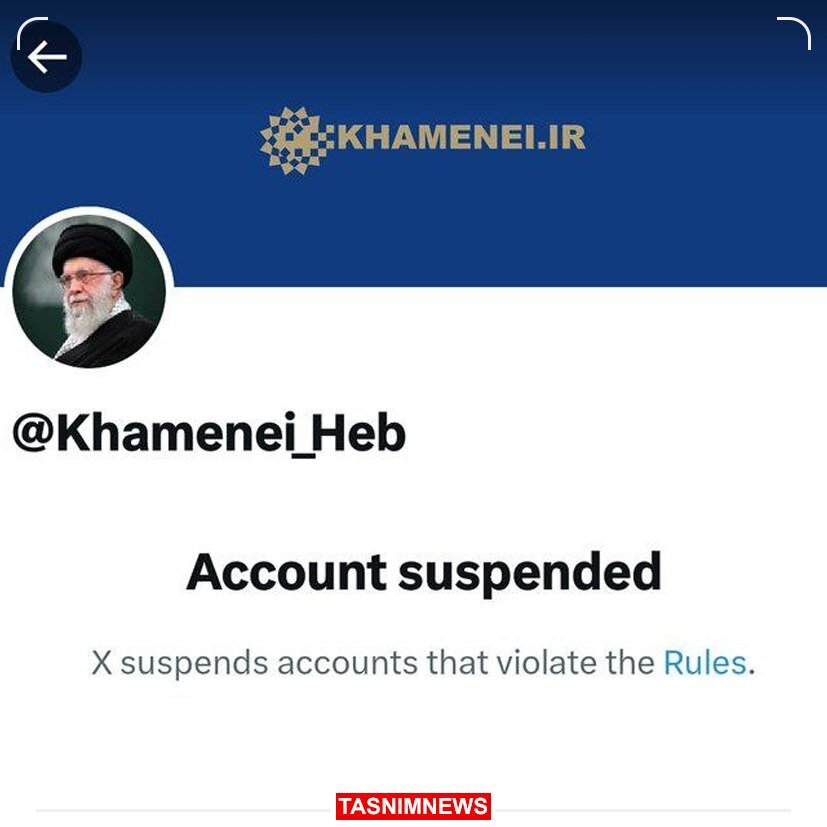This screenshot has width=827, height=827.
Task: Select the @Khamenei_Heb handle text
Action: 209,434
